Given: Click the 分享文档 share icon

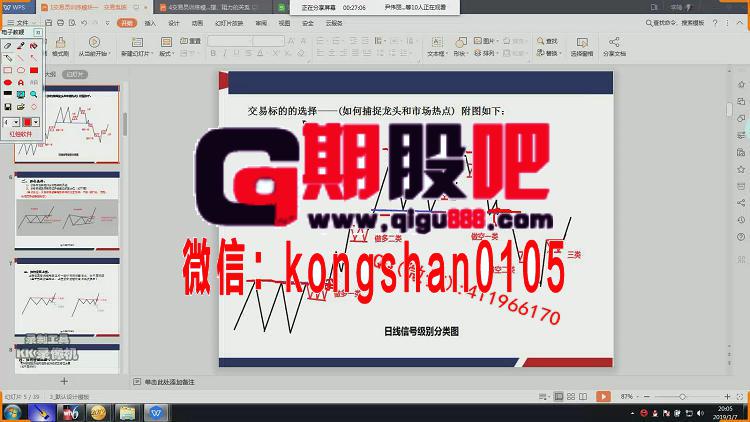Looking at the screenshot, I should 614,47.
